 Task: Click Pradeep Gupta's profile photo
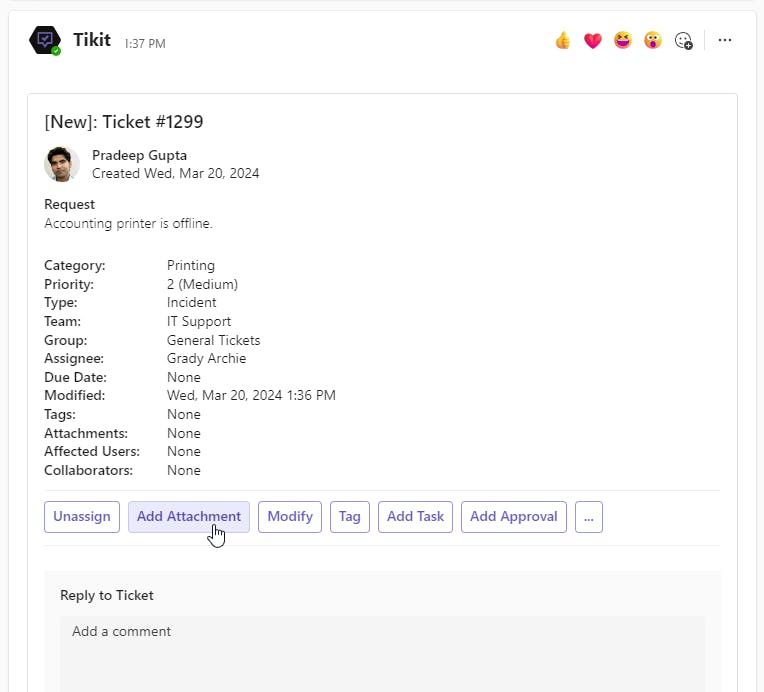(x=62, y=164)
